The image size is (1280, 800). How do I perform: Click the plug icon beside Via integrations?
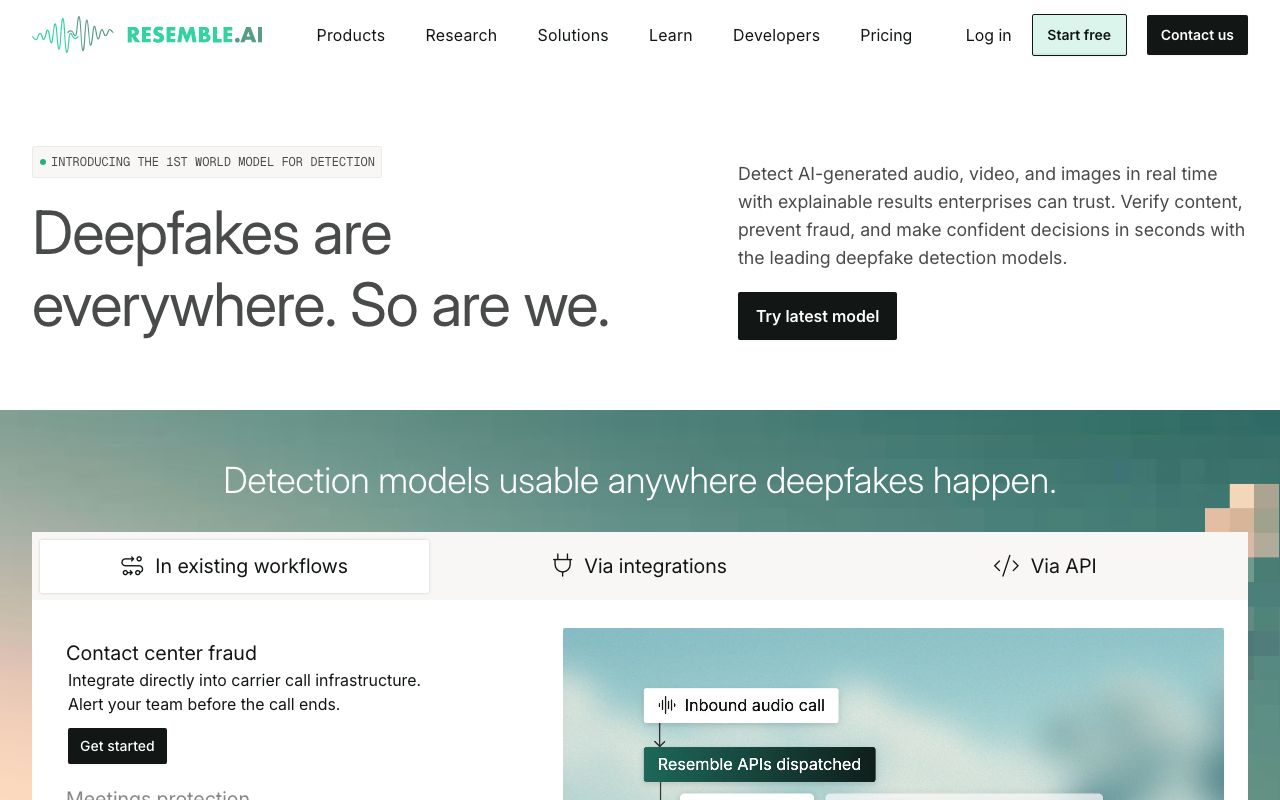pos(563,565)
